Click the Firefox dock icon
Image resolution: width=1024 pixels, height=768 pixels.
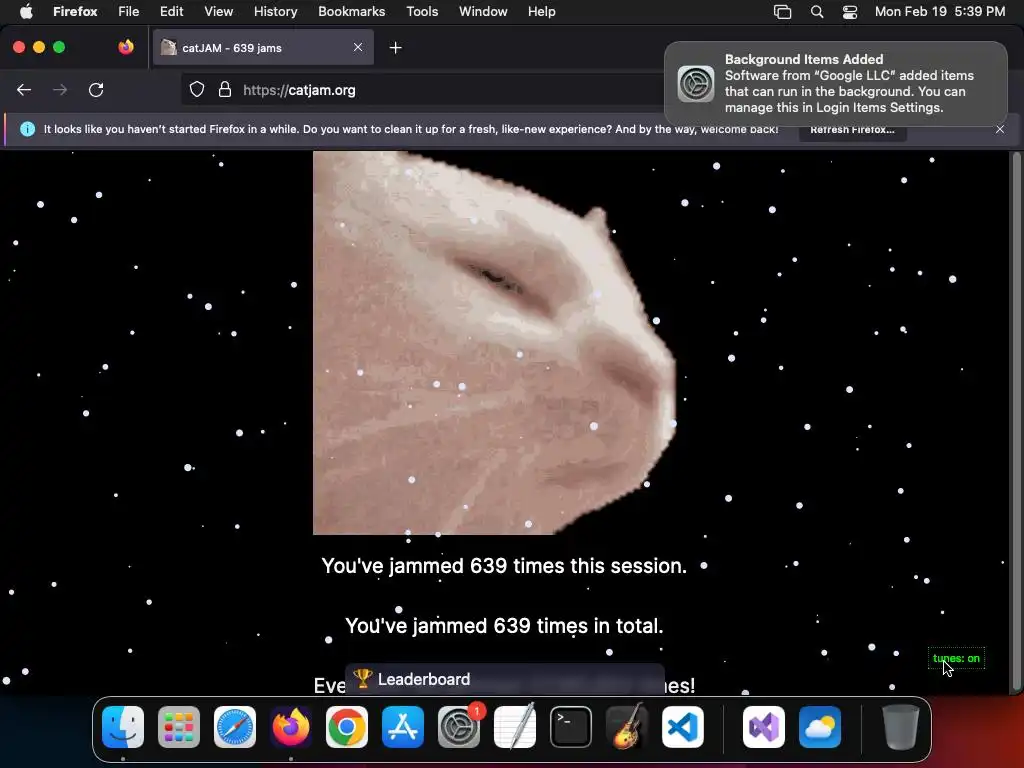tap(291, 727)
